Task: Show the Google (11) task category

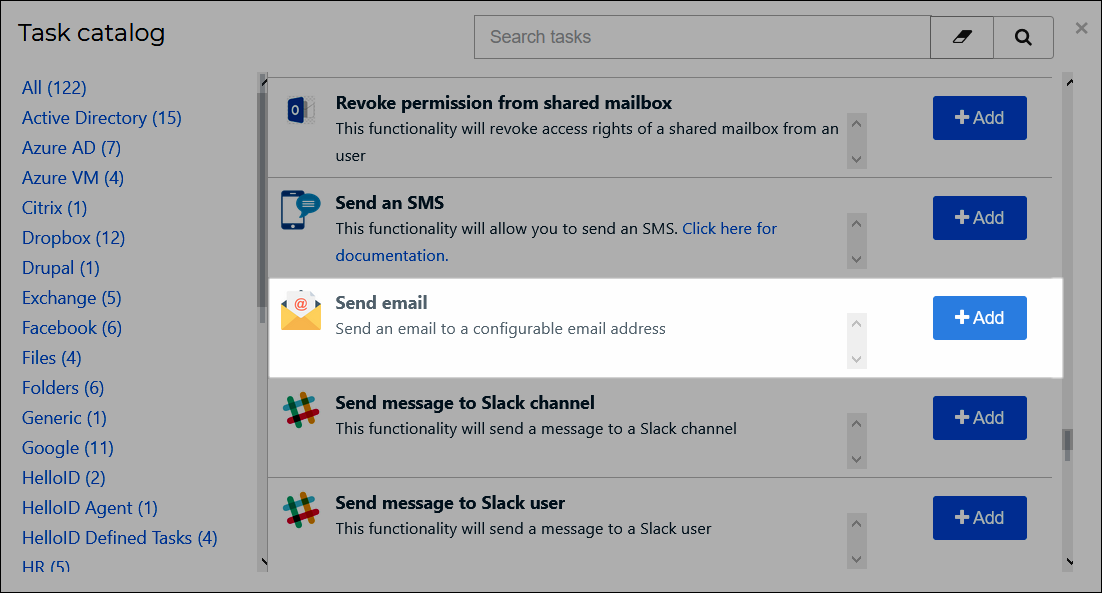Action: tap(67, 448)
